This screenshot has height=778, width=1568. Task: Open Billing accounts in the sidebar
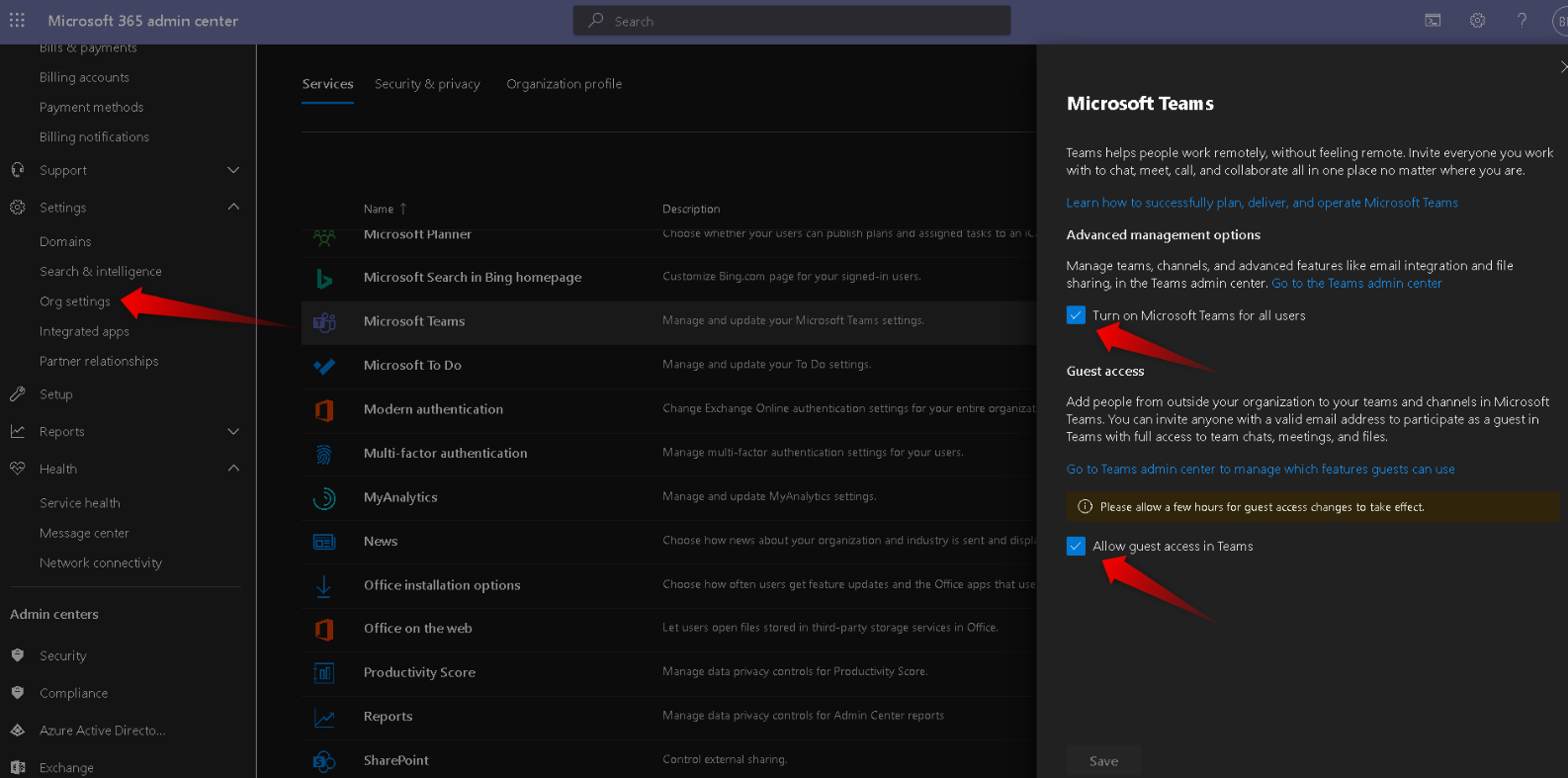84,77
